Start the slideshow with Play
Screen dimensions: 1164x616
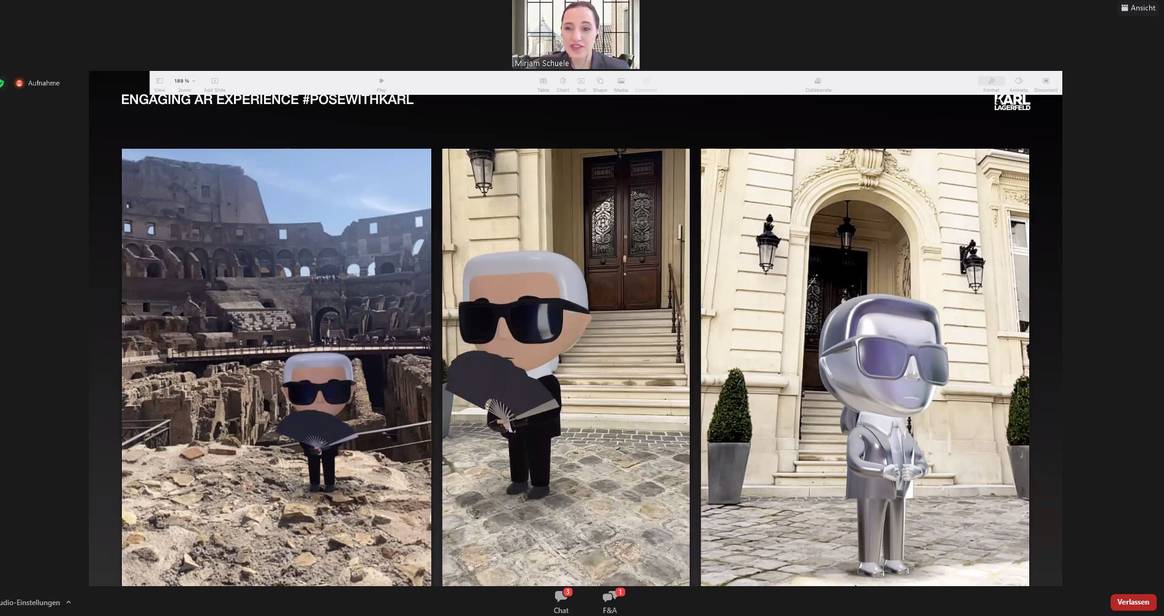pos(382,83)
